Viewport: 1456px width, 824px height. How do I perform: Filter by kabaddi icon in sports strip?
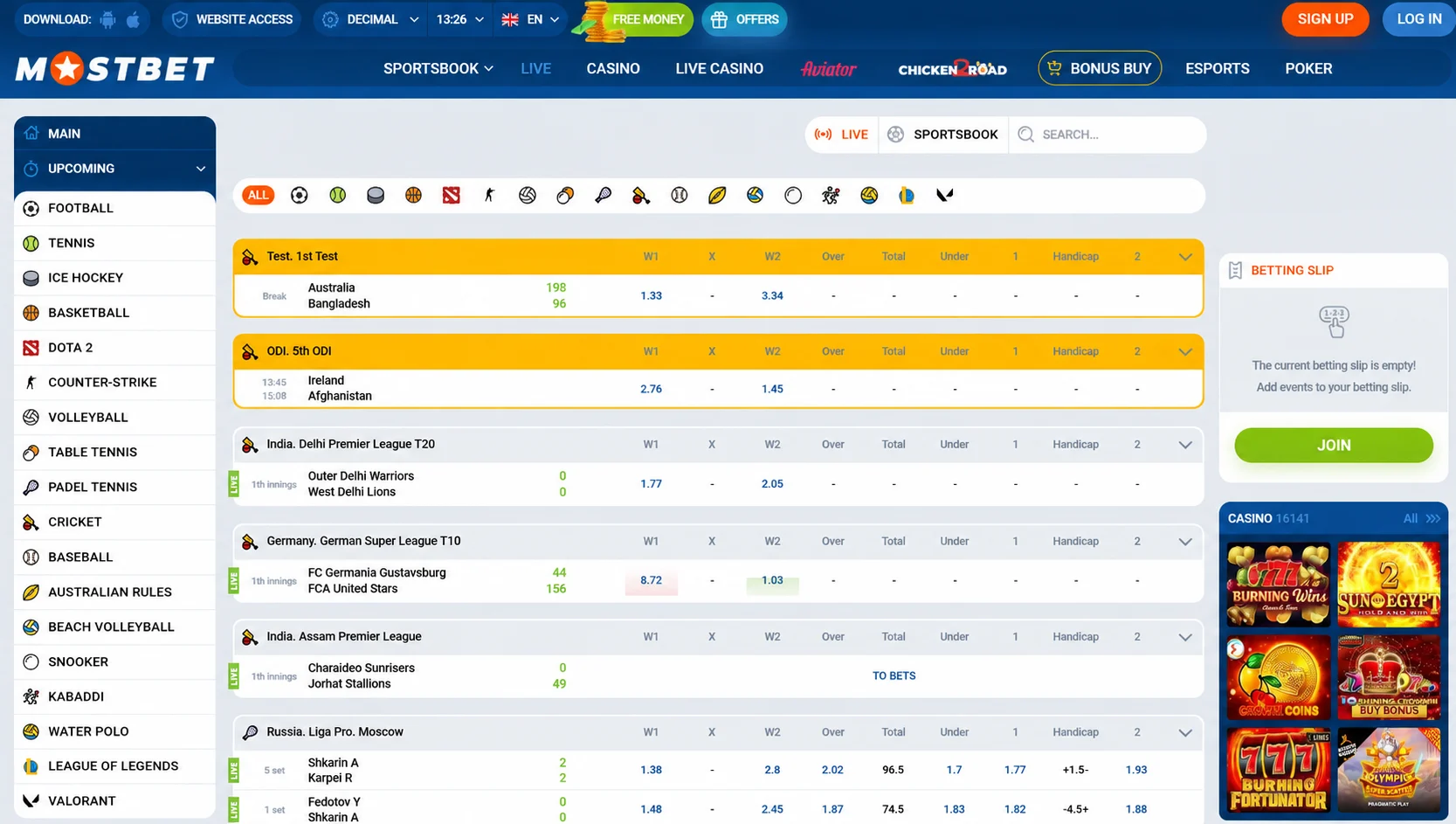(x=831, y=196)
